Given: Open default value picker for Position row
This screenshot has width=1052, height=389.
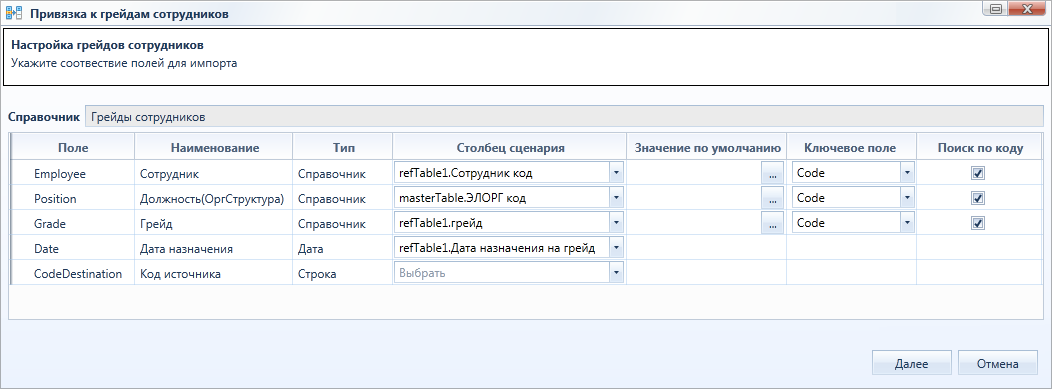Looking at the screenshot, I should [x=772, y=199].
